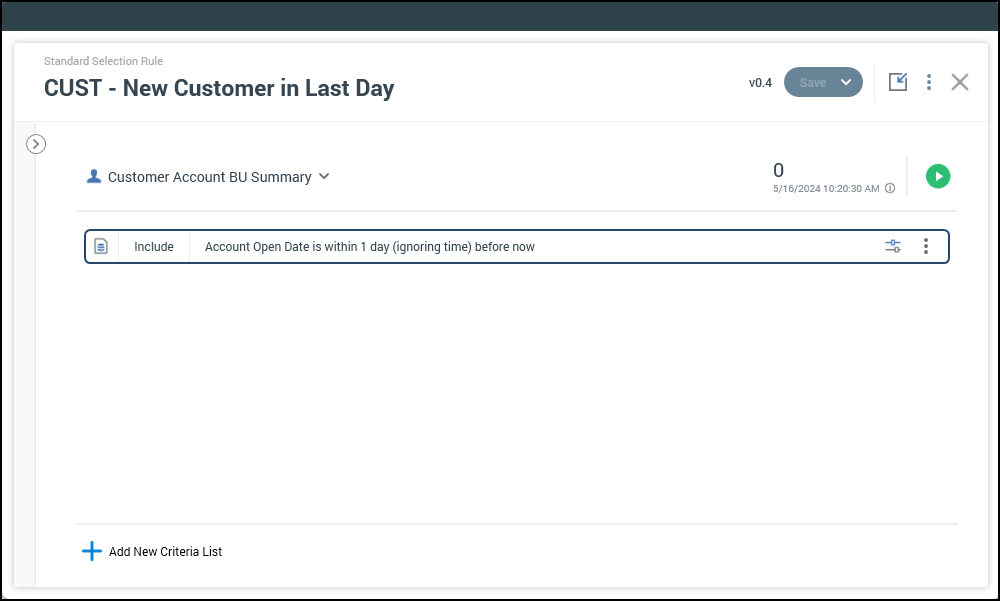Viewport: 1000px width, 601px height.
Task: Toggle the Include label on the criteria
Action: tap(154, 247)
